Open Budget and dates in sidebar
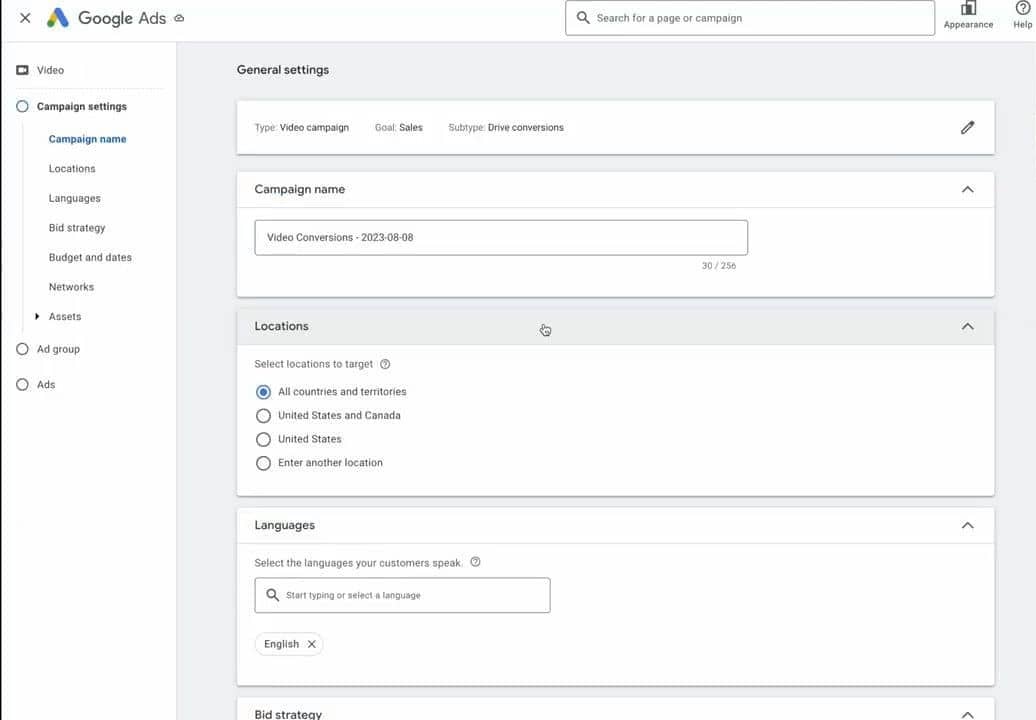Image resolution: width=1036 pixels, height=720 pixels. pyautogui.click(x=90, y=257)
